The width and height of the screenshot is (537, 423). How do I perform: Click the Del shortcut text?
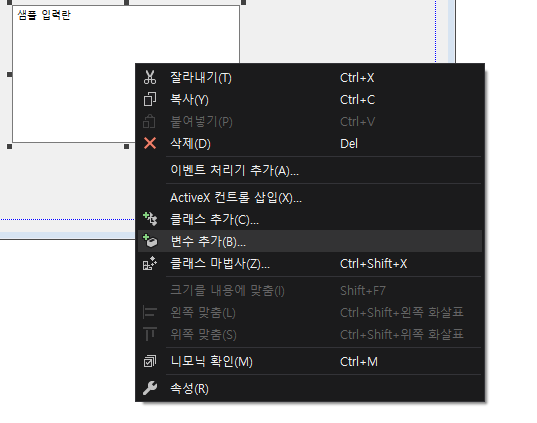pos(349,144)
